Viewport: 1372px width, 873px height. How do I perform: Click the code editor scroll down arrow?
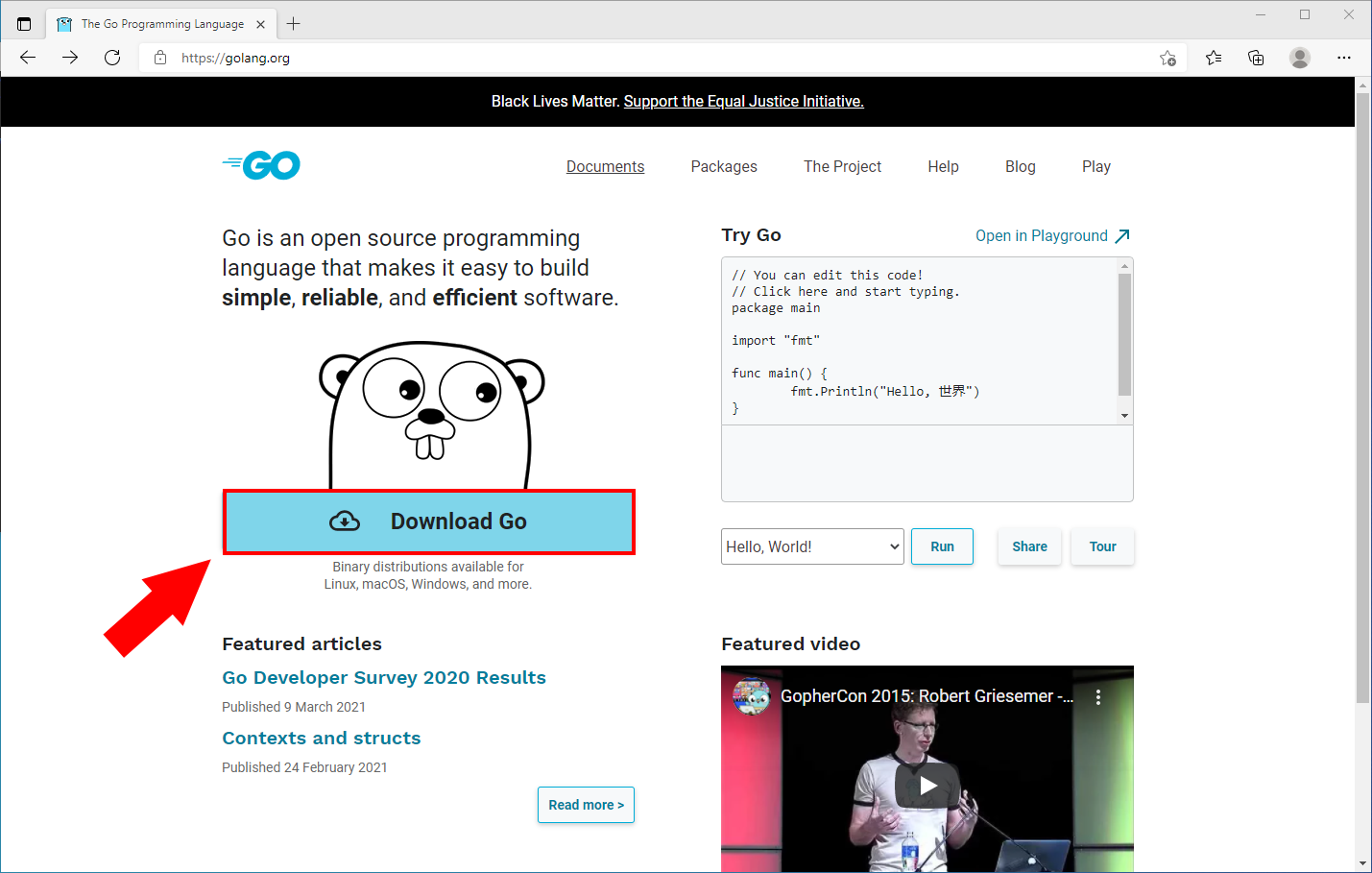tap(1124, 416)
